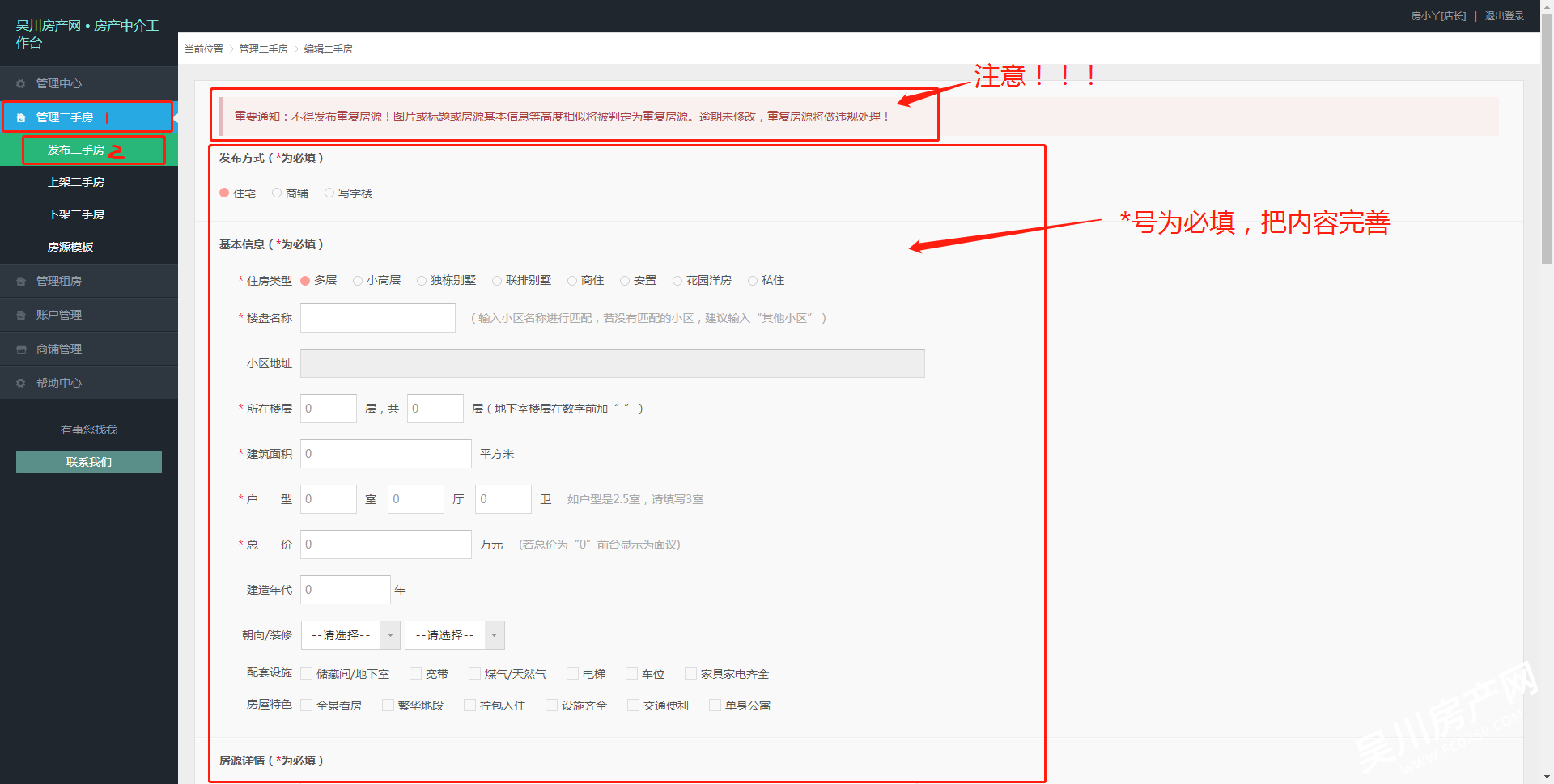Click the icon beside 管理租房
Viewport: 1554px width, 784px height.
21,281
